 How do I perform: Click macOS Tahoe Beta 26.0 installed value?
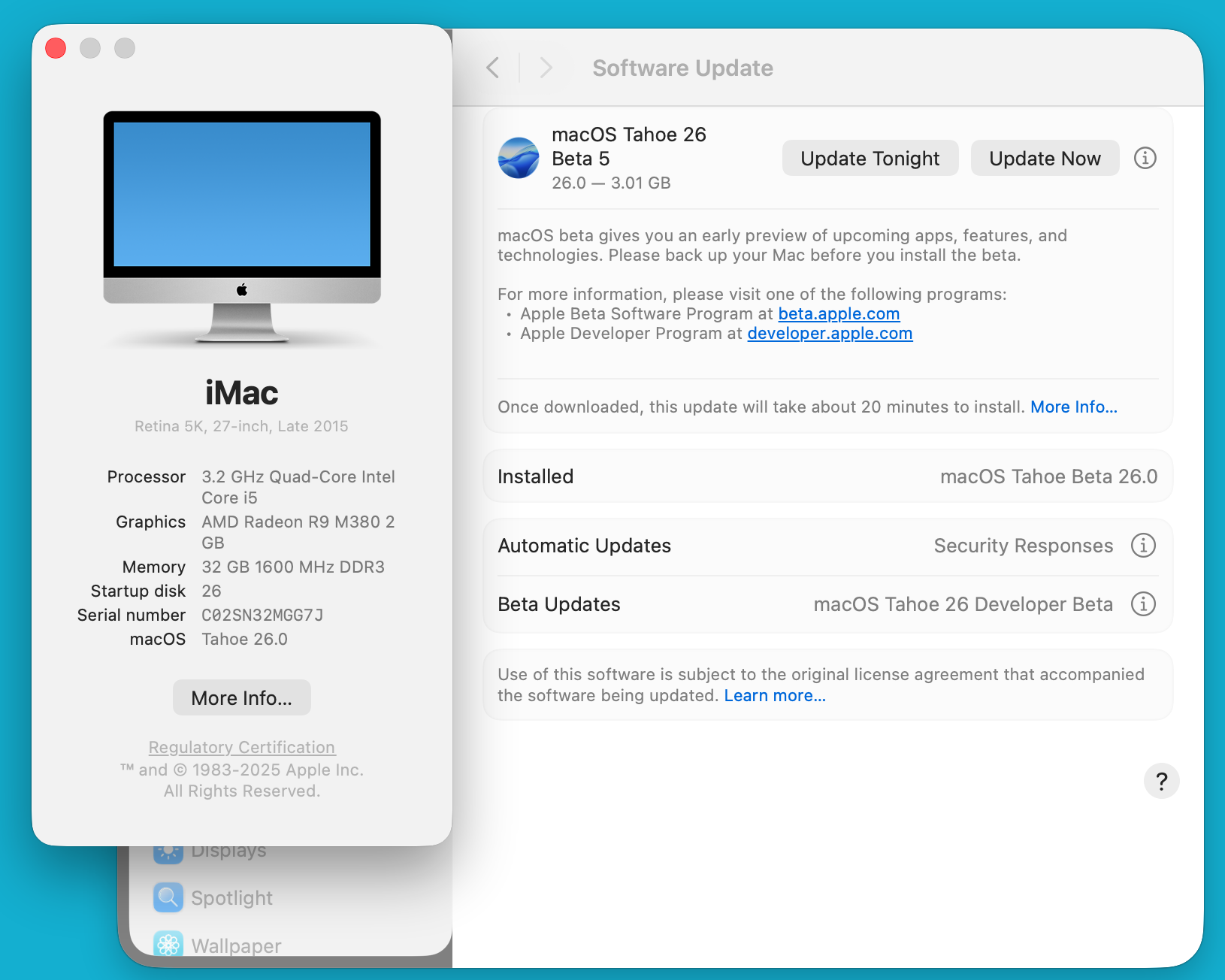click(1049, 476)
